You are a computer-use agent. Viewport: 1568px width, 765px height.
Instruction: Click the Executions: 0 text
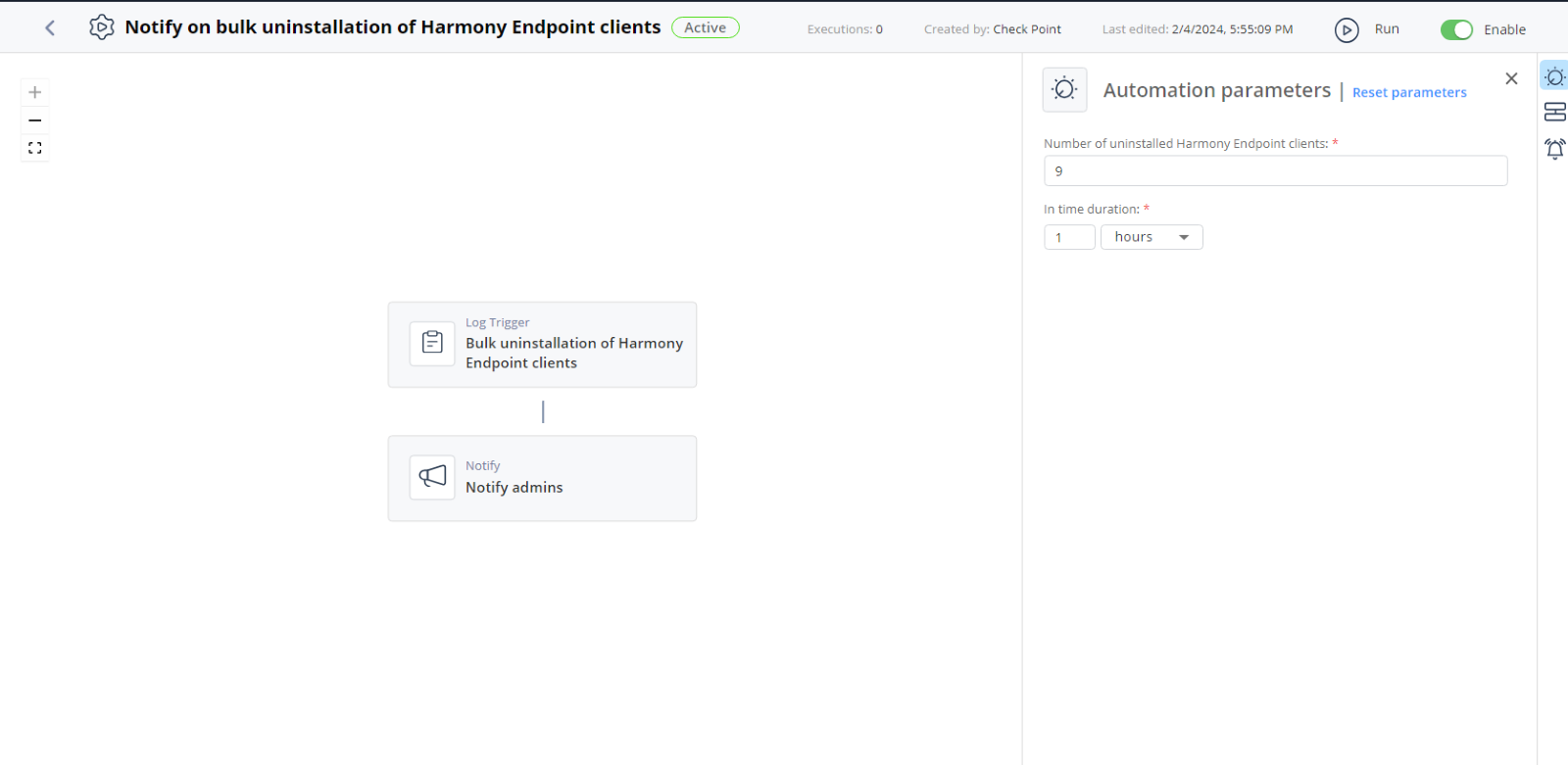(x=845, y=29)
